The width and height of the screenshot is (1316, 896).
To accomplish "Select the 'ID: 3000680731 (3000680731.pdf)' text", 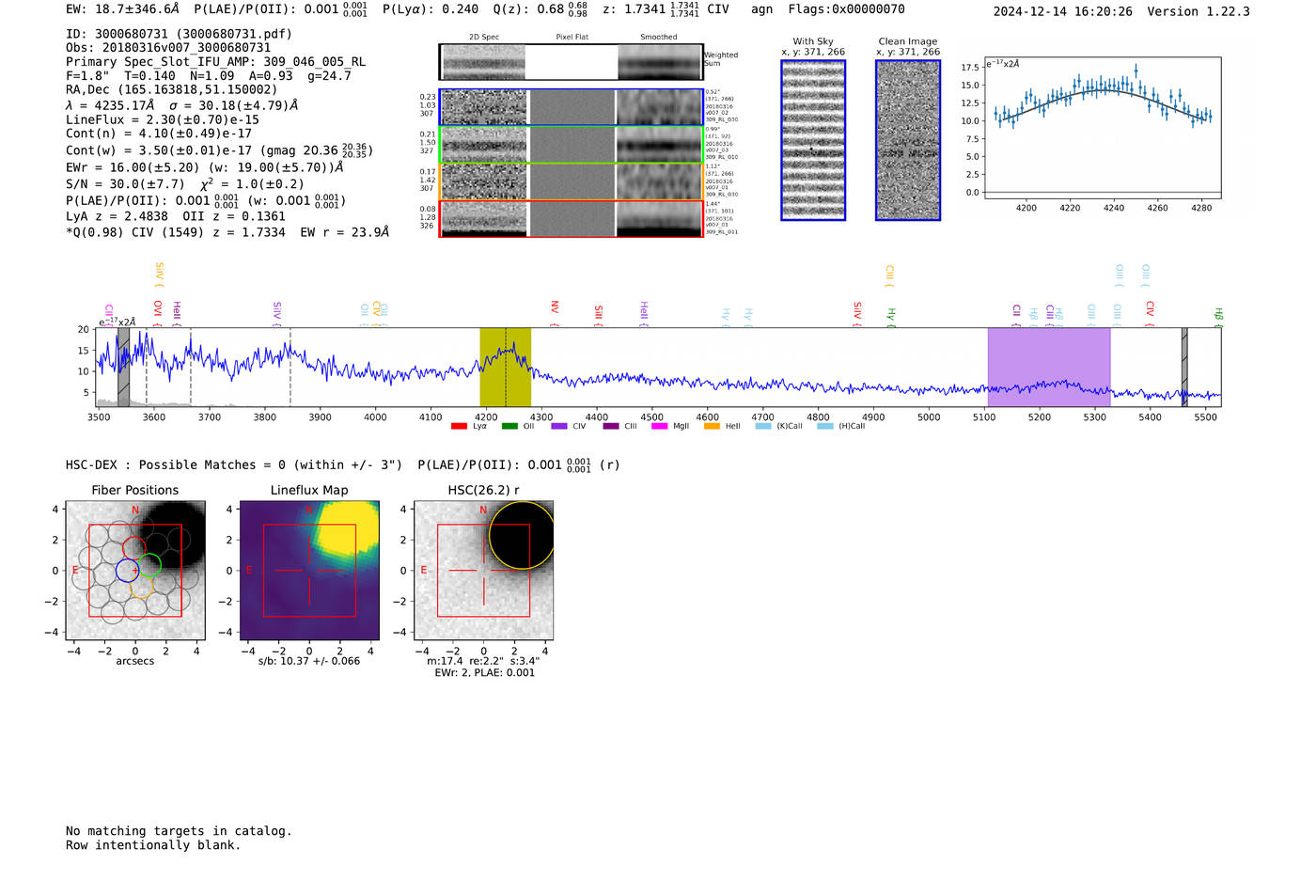I will [179, 34].
